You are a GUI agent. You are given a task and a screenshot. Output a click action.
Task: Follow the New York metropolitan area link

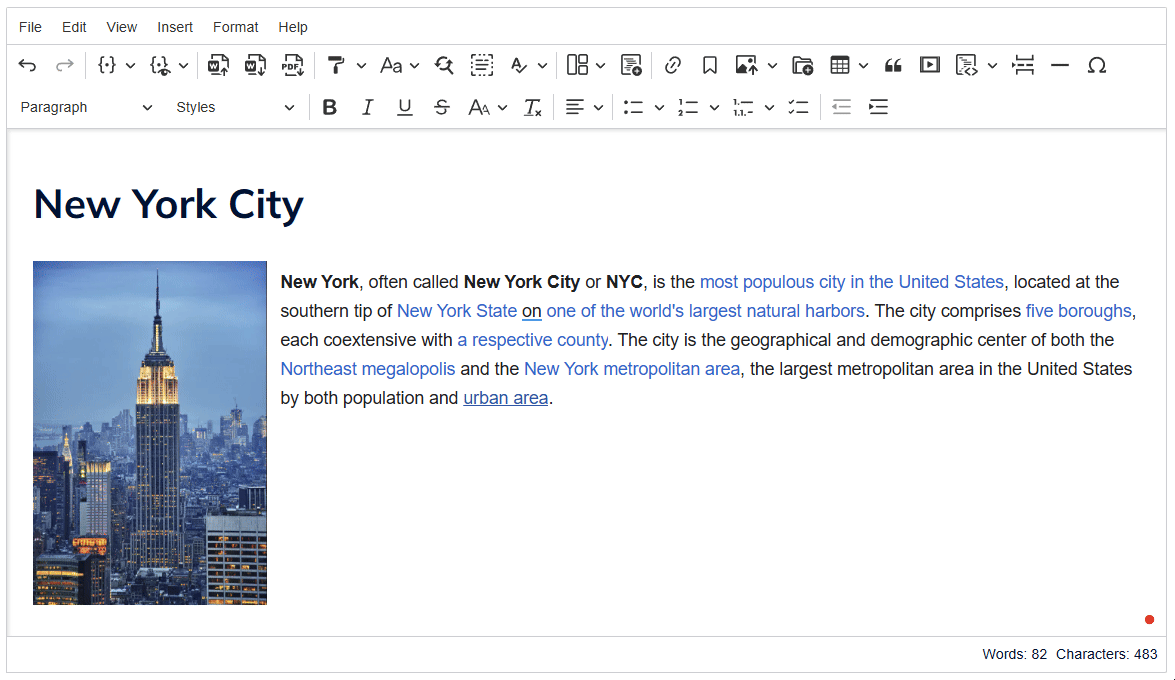coord(631,369)
